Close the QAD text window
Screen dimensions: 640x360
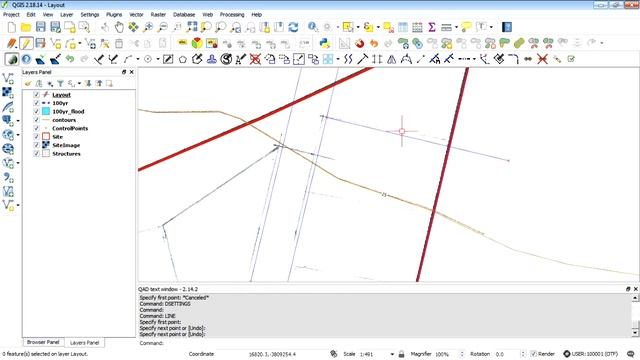(x=636, y=289)
